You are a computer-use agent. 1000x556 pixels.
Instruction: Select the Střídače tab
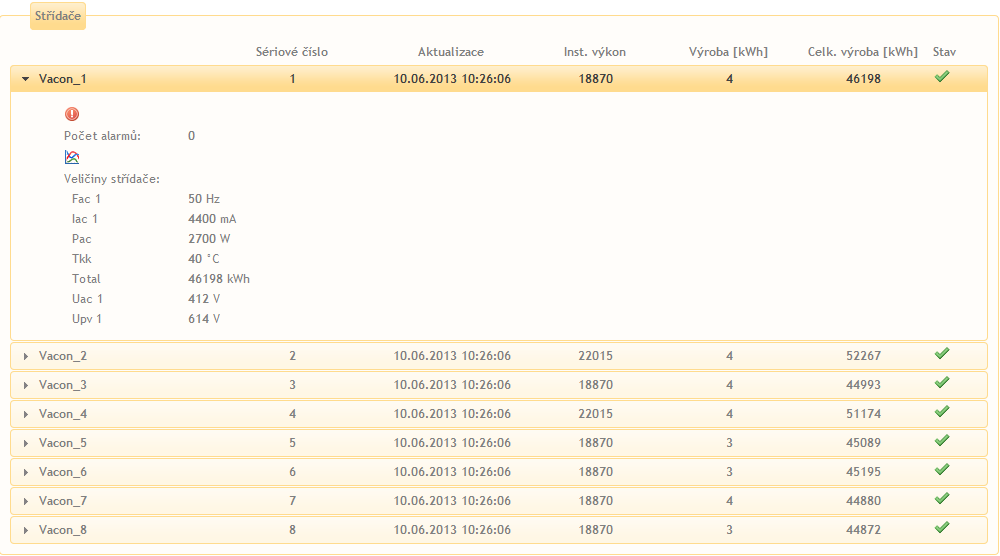pos(58,17)
